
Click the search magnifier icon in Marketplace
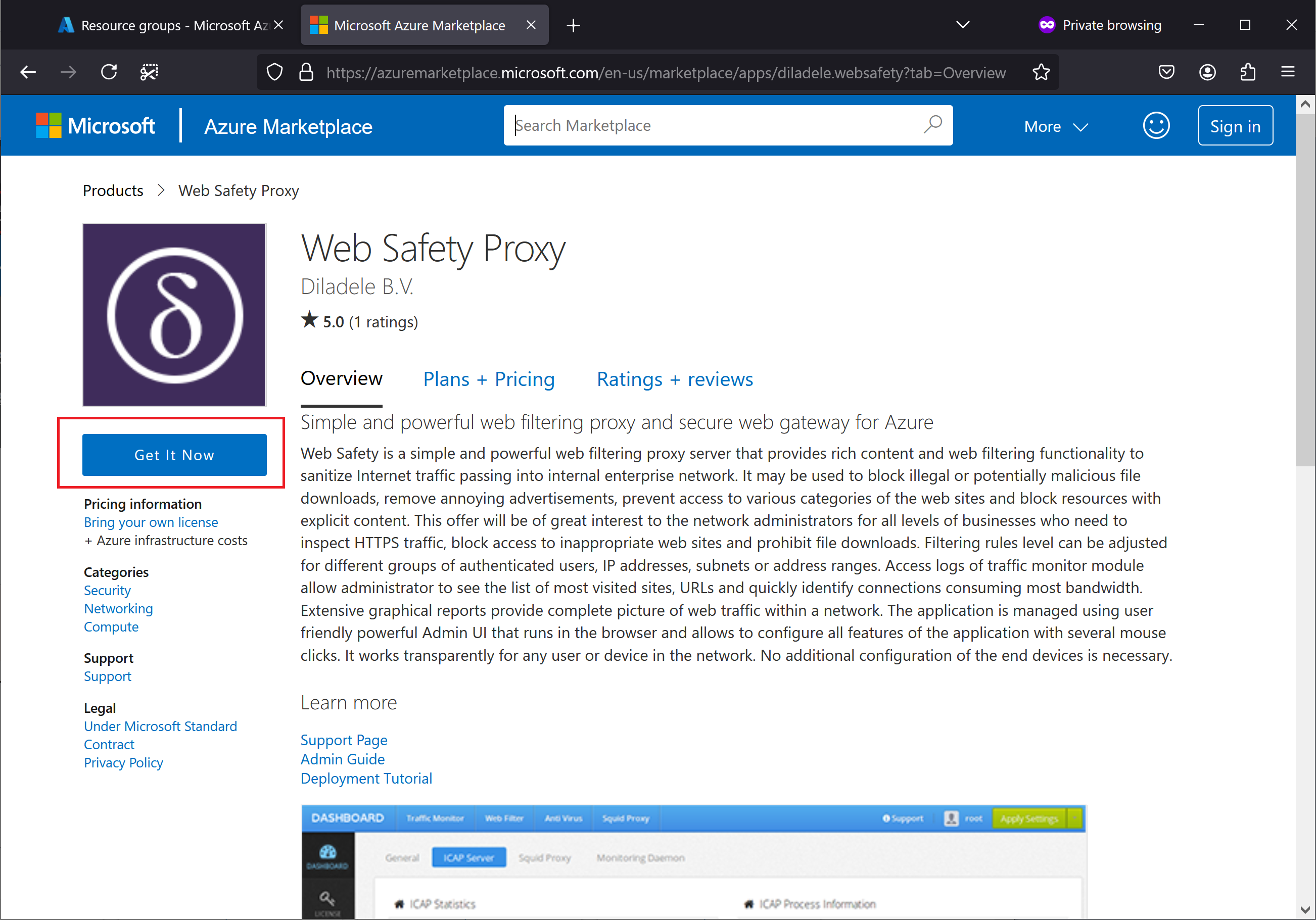(932, 124)
